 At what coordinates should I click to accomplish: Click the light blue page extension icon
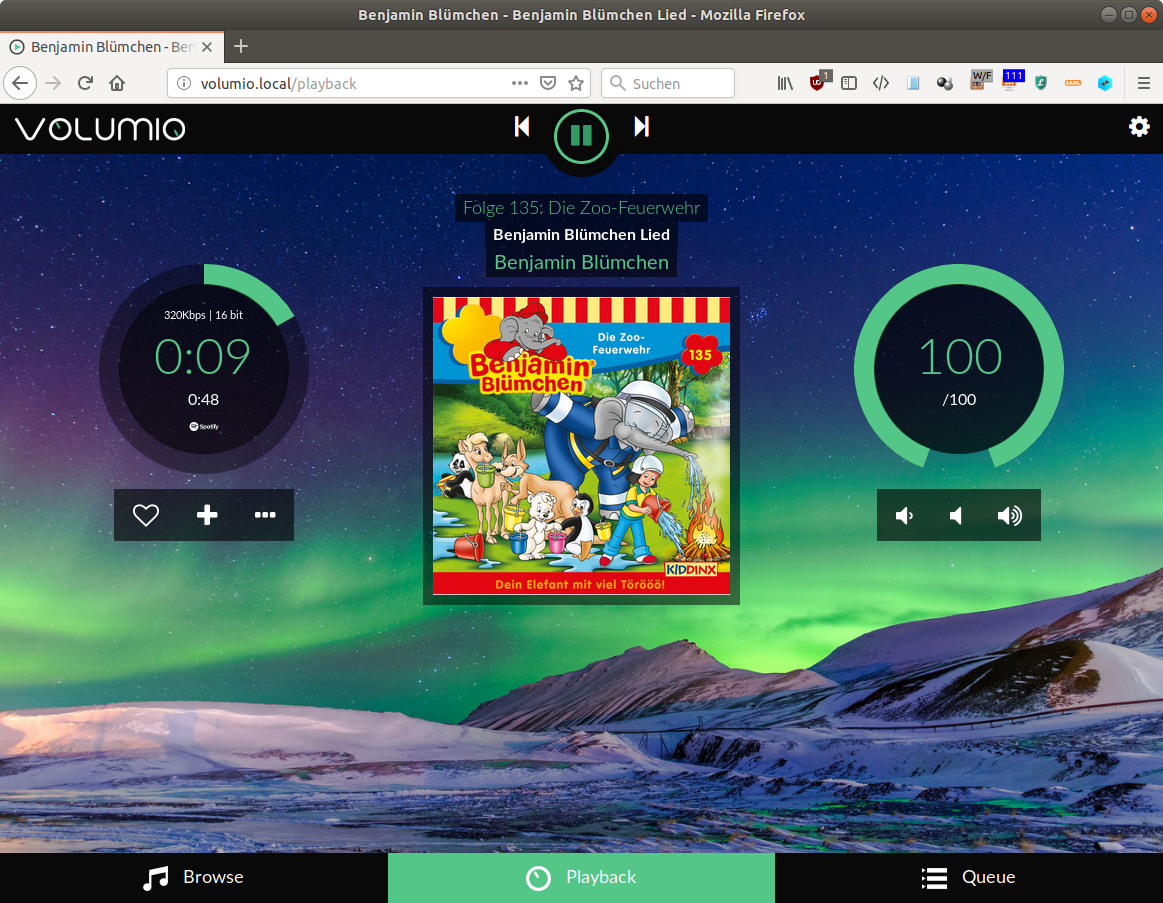913,83
